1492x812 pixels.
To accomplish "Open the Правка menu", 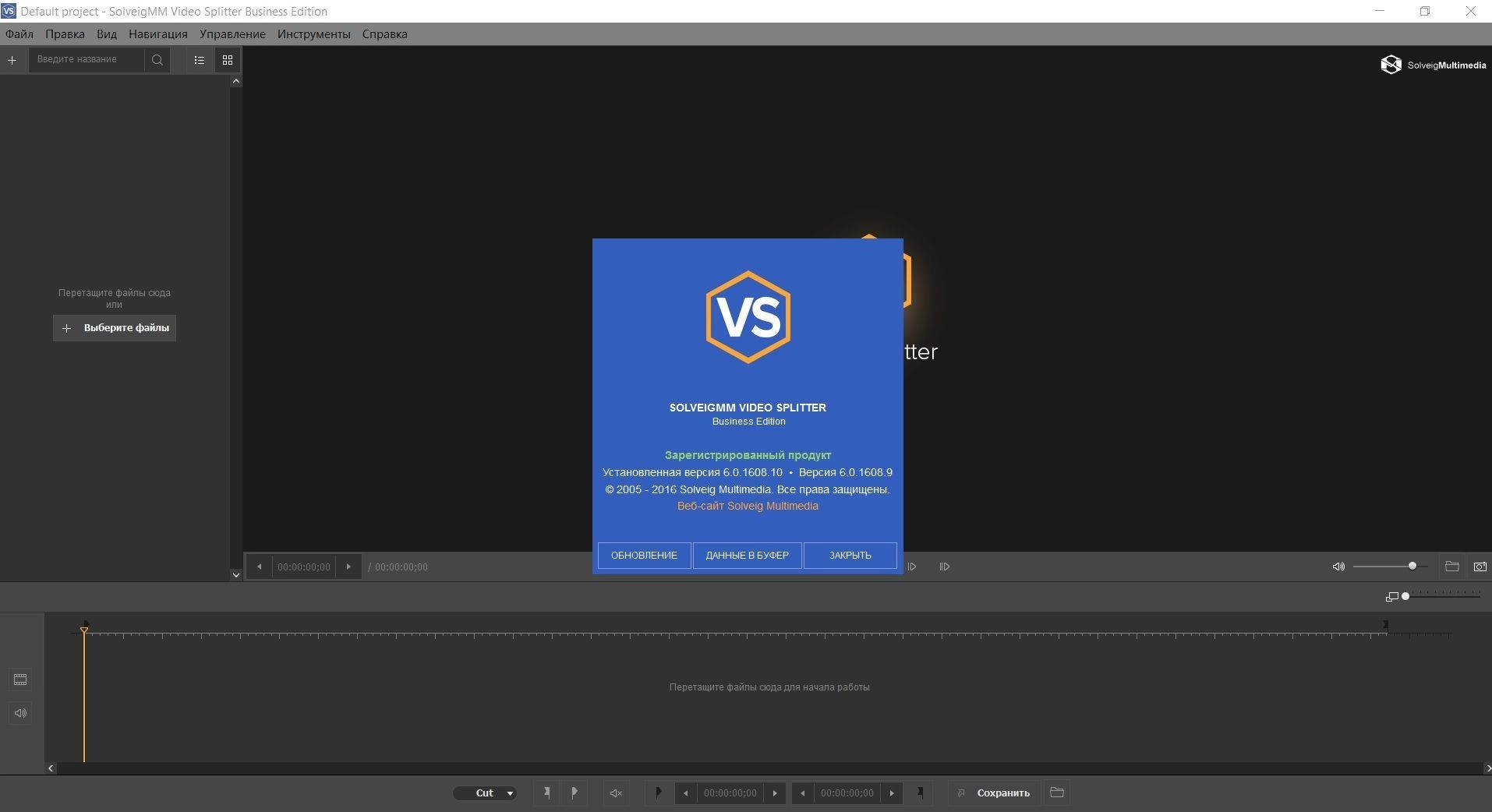I will 65,34.
